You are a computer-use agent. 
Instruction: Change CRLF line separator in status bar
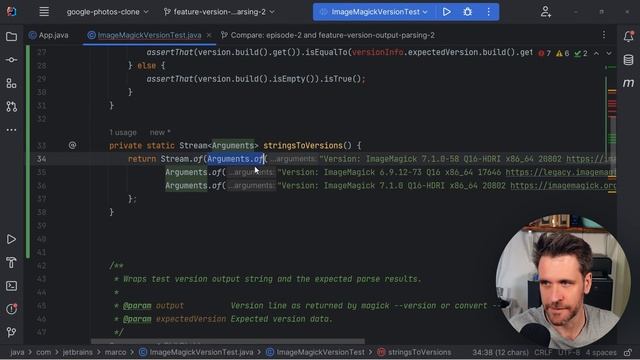(x=543, y=352)
